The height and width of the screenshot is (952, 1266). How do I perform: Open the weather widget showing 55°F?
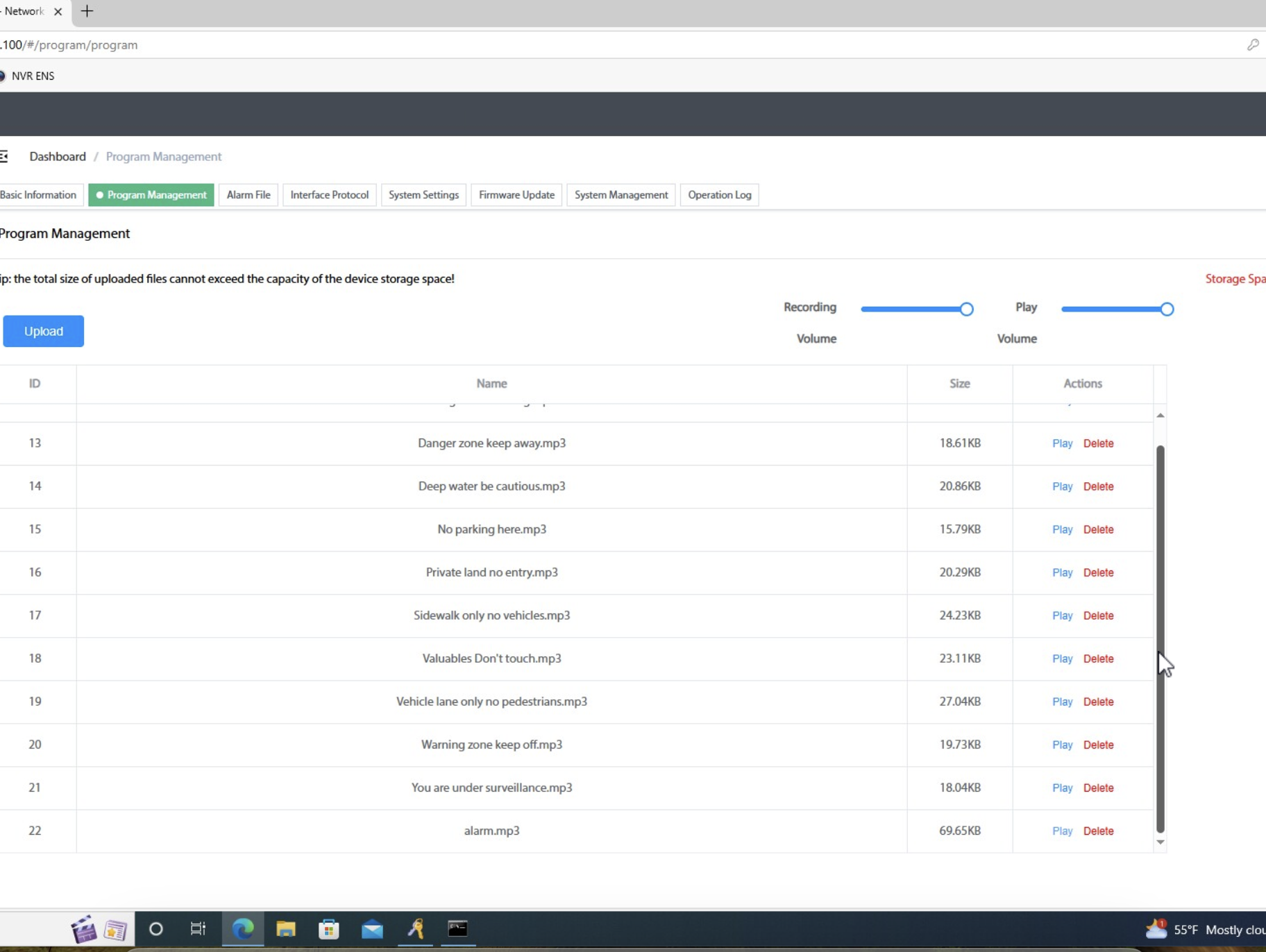click(x=1205, y=930)
